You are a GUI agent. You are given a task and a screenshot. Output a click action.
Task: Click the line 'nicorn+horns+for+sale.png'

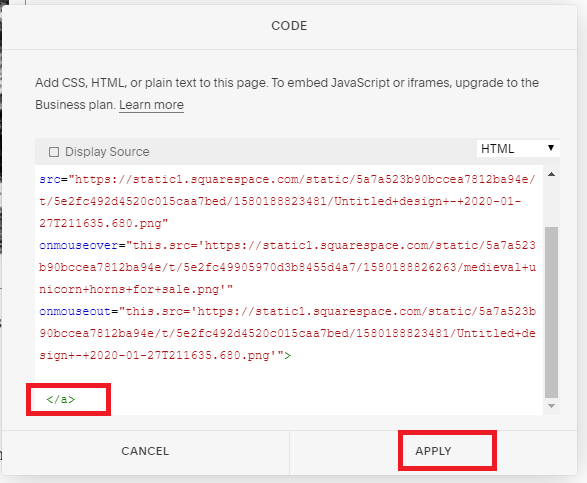pyautogui.click(x=136, y=289)
